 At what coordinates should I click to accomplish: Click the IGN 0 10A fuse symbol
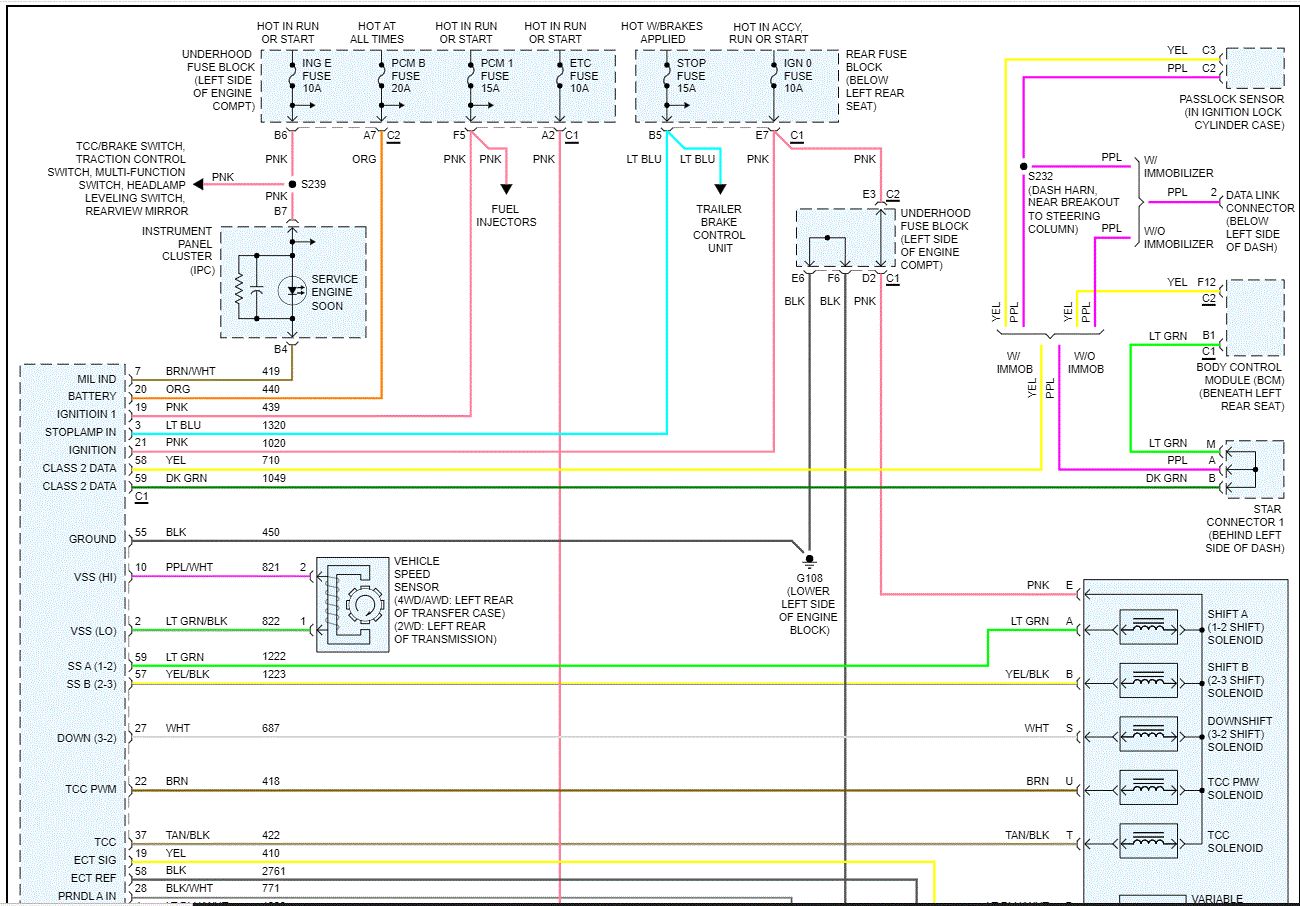coord(773,76)
